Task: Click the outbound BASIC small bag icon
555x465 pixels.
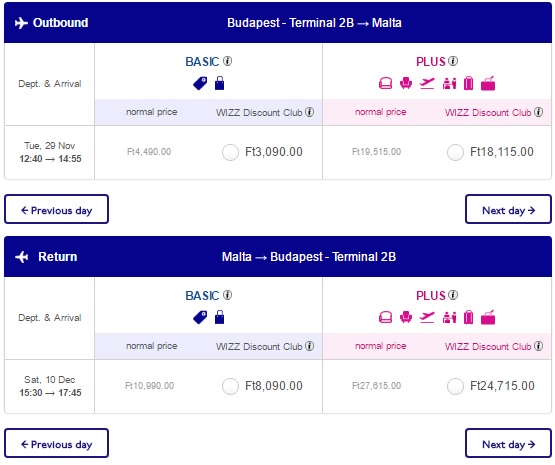Action: click(219, 83)
